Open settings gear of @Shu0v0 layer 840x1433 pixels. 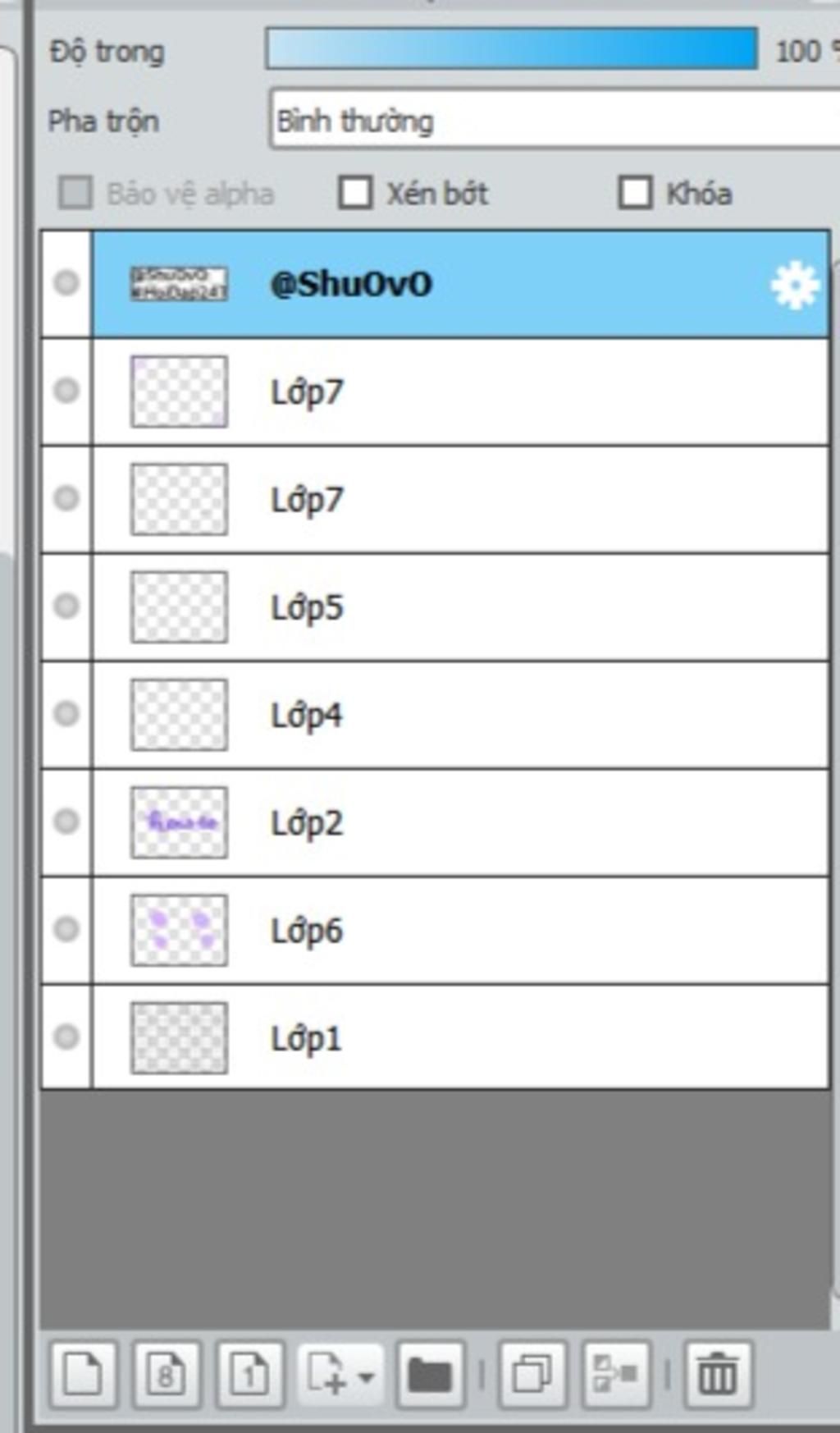point(795,286)
